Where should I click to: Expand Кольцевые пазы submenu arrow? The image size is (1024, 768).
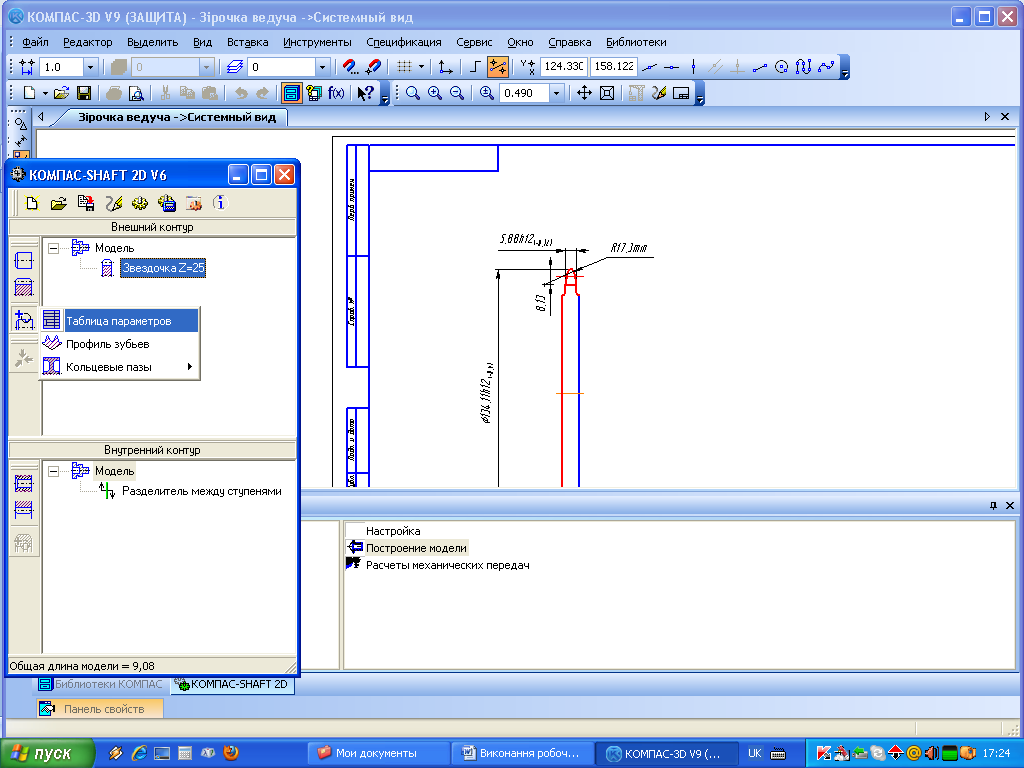[189, 367]
